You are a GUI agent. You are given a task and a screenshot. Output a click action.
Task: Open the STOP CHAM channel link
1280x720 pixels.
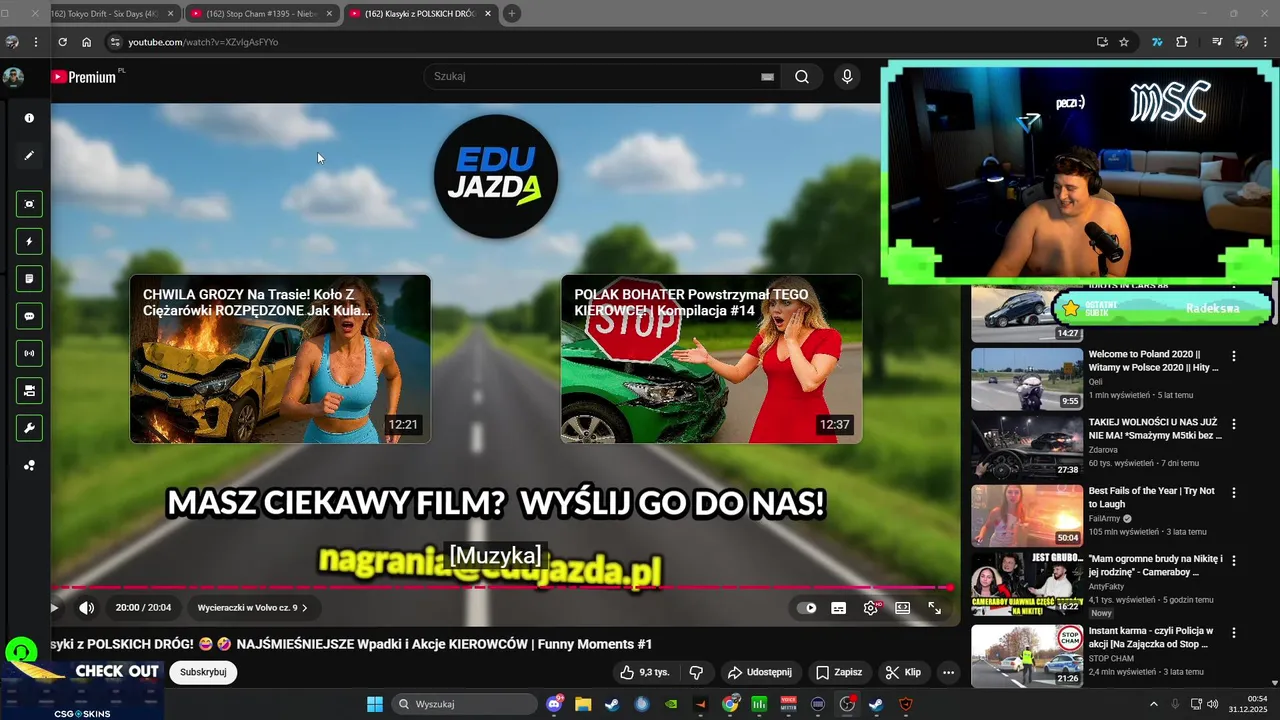[x=1111, y=659]
